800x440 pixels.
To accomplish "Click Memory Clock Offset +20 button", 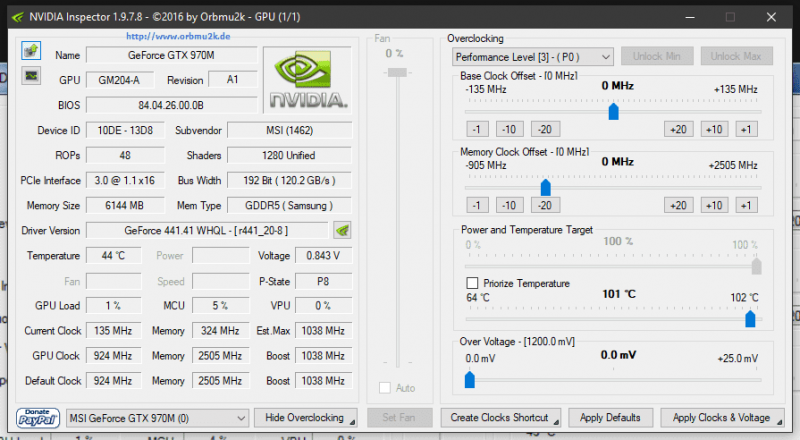I will (x=679, y=206).
